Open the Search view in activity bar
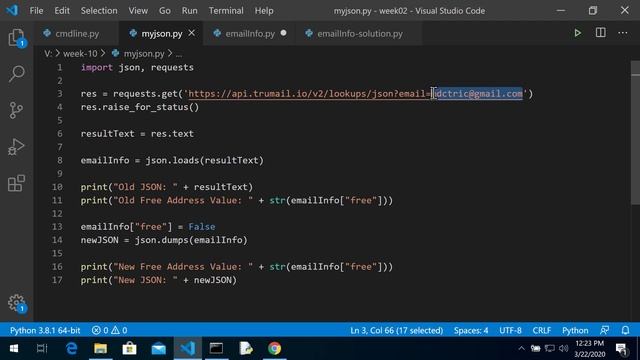Screen dimensions: 640x360 click(x=16, y=73)
